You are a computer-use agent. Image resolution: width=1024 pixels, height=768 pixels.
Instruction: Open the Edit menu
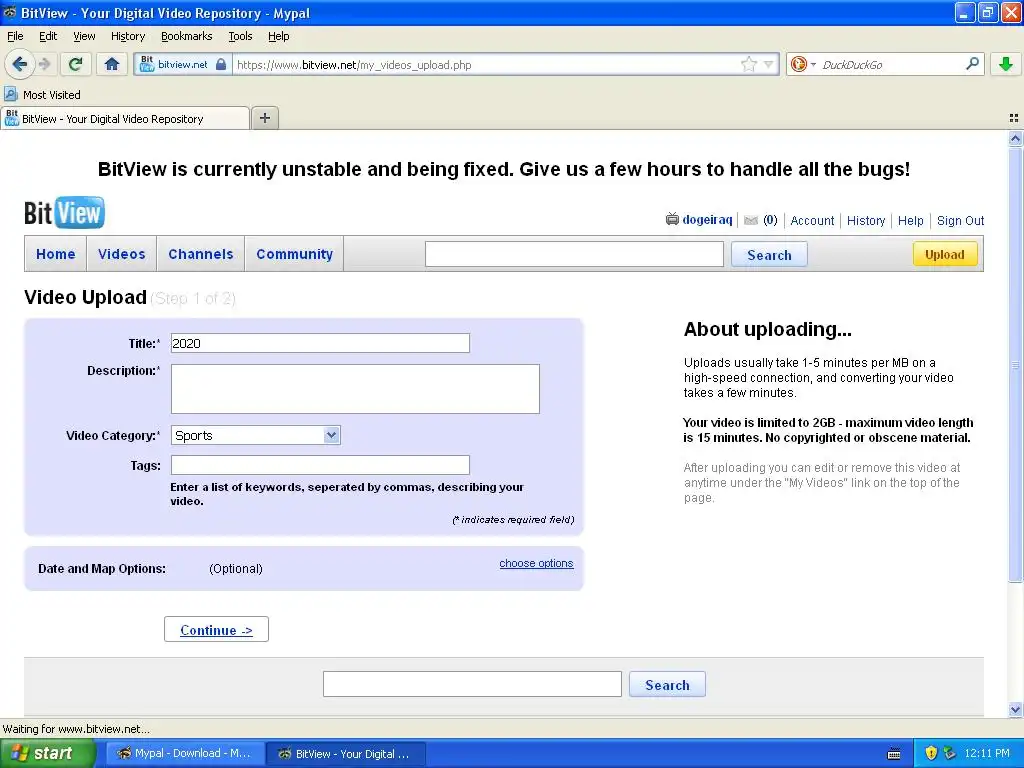[x=48, y=36]
